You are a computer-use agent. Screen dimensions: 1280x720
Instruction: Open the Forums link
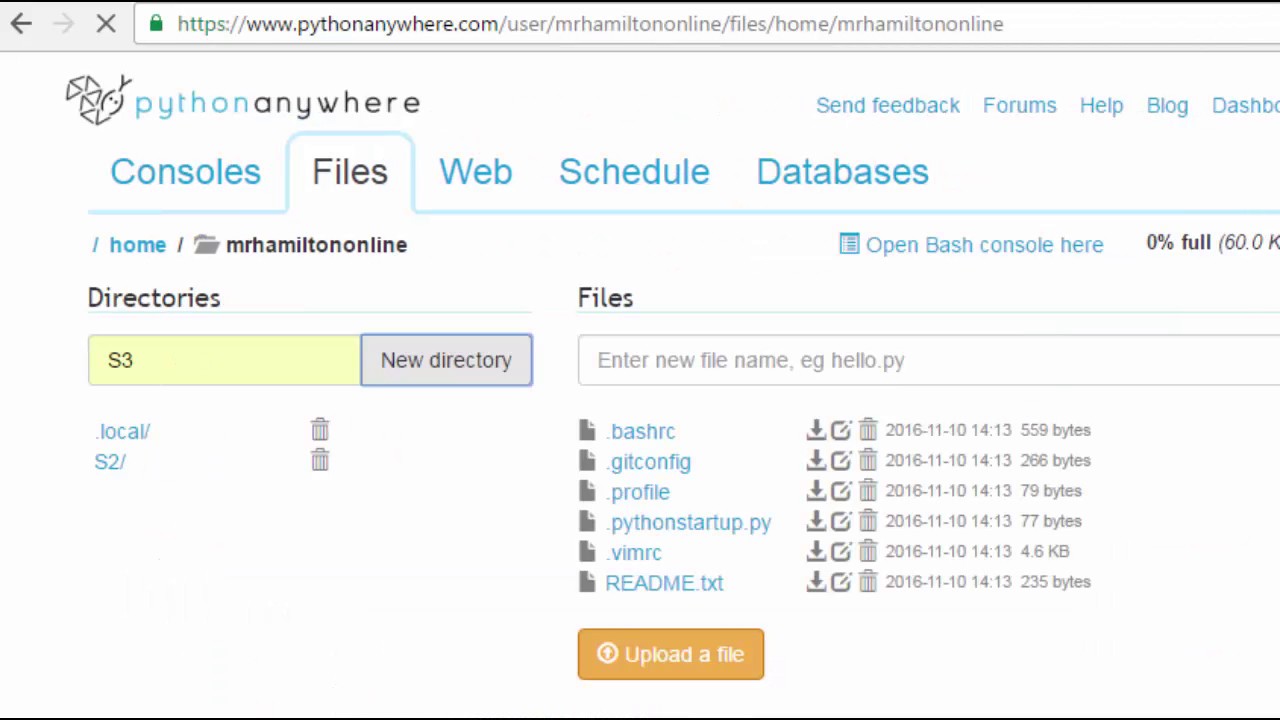tap(1019, 105)
